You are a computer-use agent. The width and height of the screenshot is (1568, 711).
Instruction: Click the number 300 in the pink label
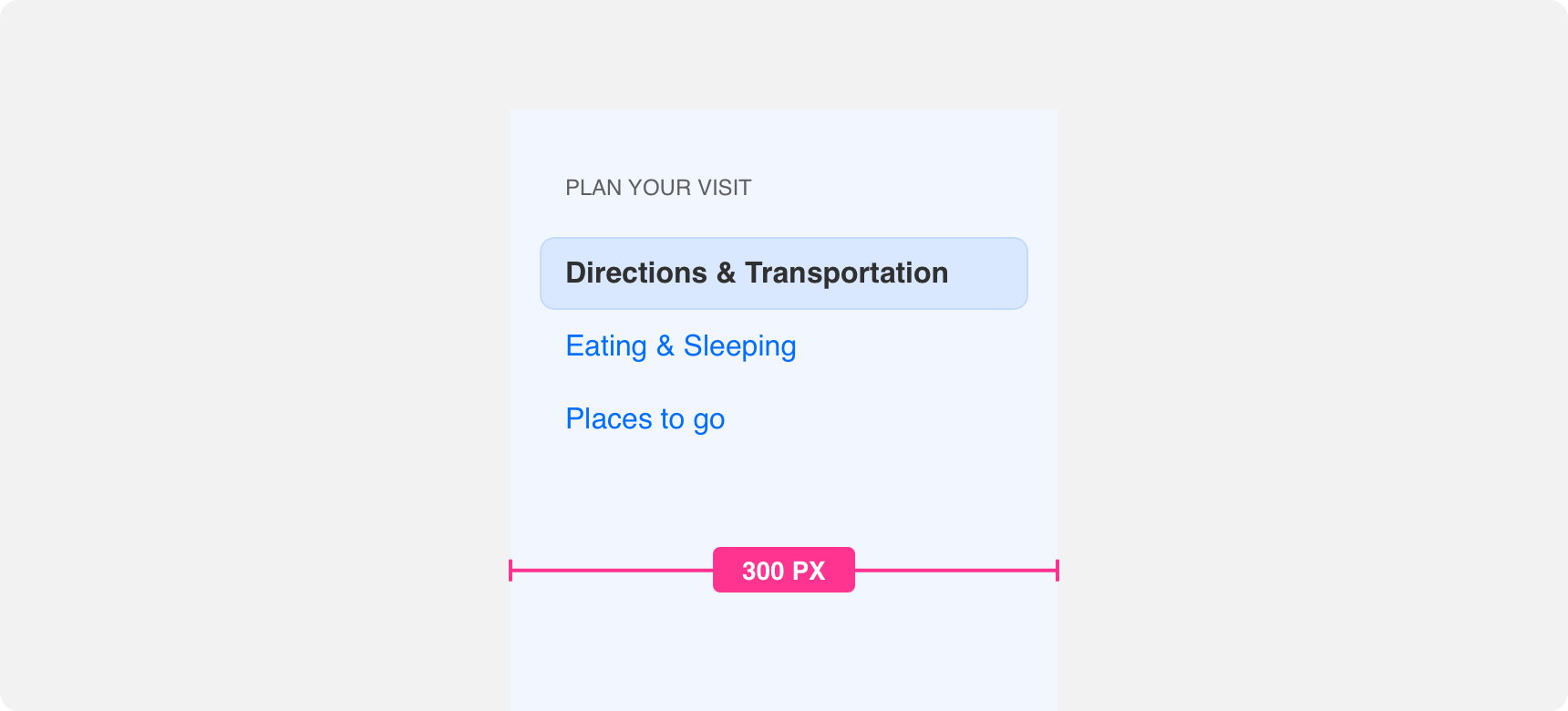tap(763, 571)
